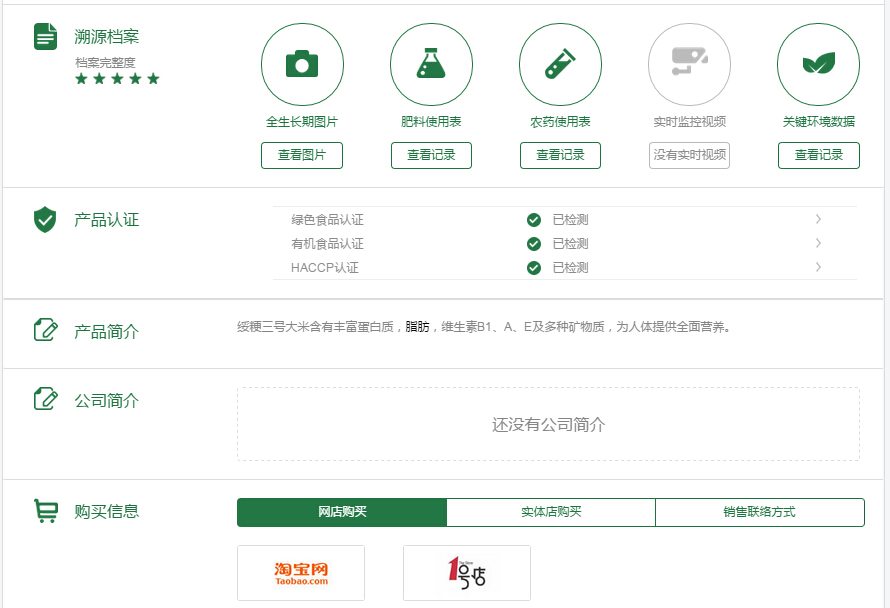Open the Taobao.com store thumbnail
Screen dimensions: 890x608
[x=301, y=573]
